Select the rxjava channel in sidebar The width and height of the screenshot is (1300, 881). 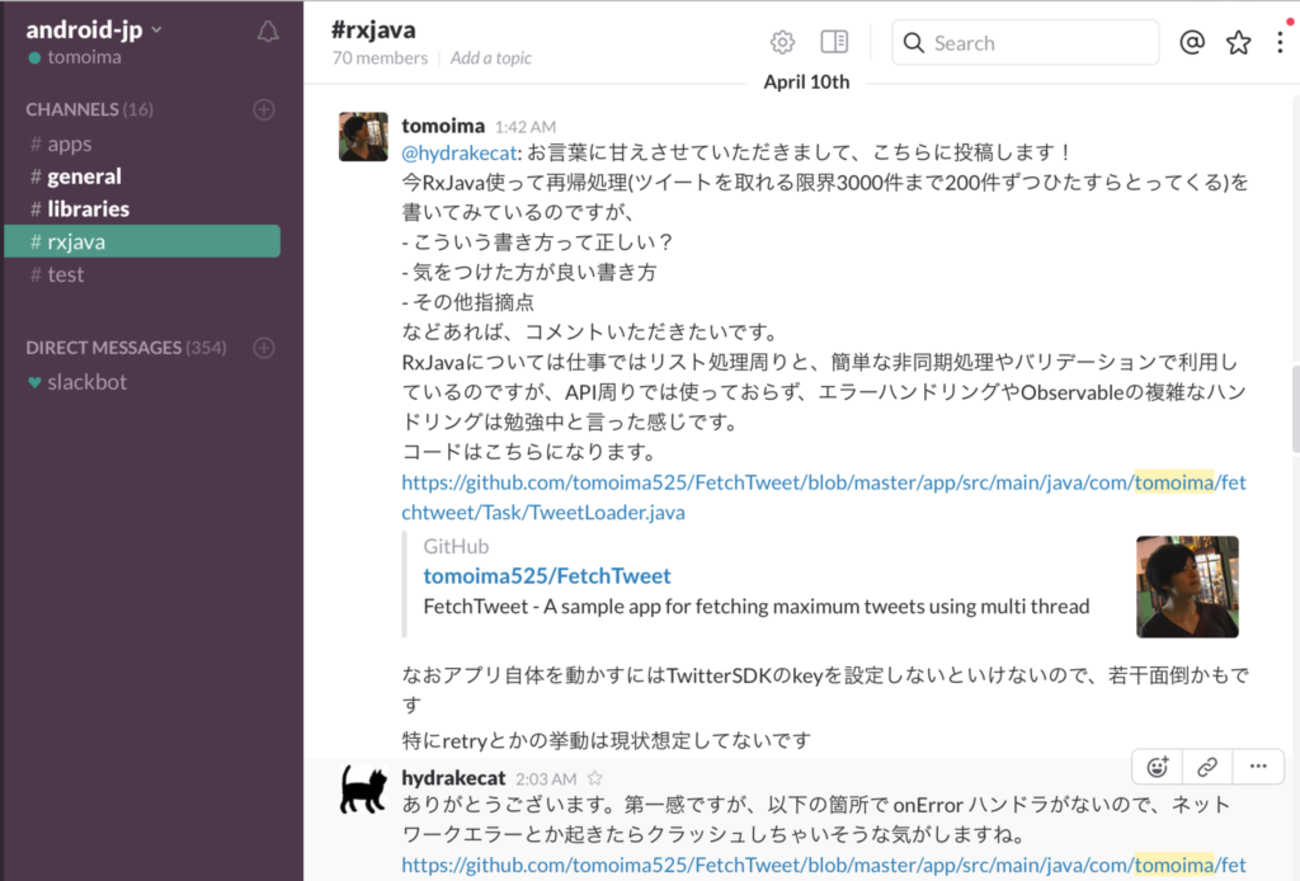pyautogui.click(x=142, y=242)
